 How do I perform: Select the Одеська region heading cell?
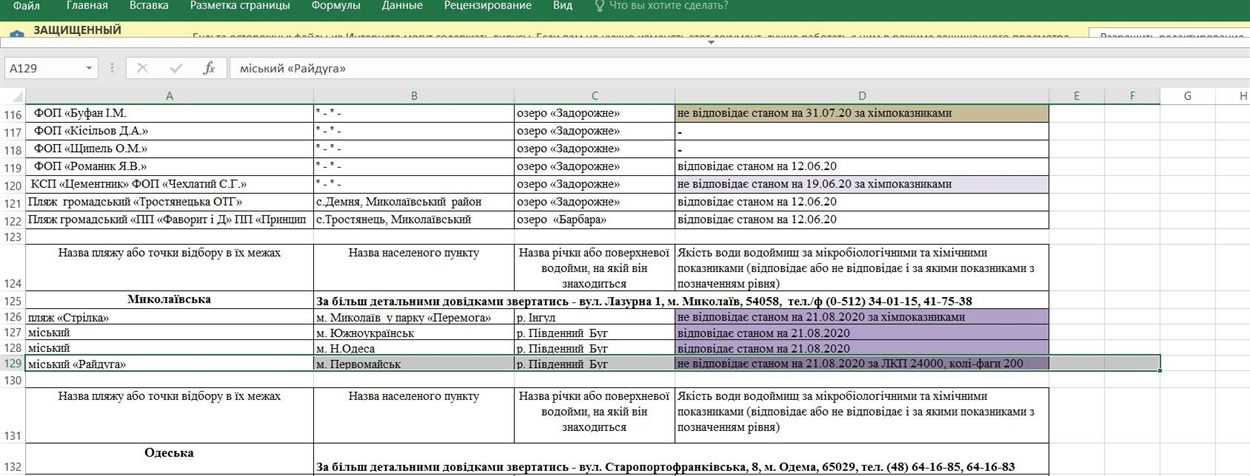point(169,457)
